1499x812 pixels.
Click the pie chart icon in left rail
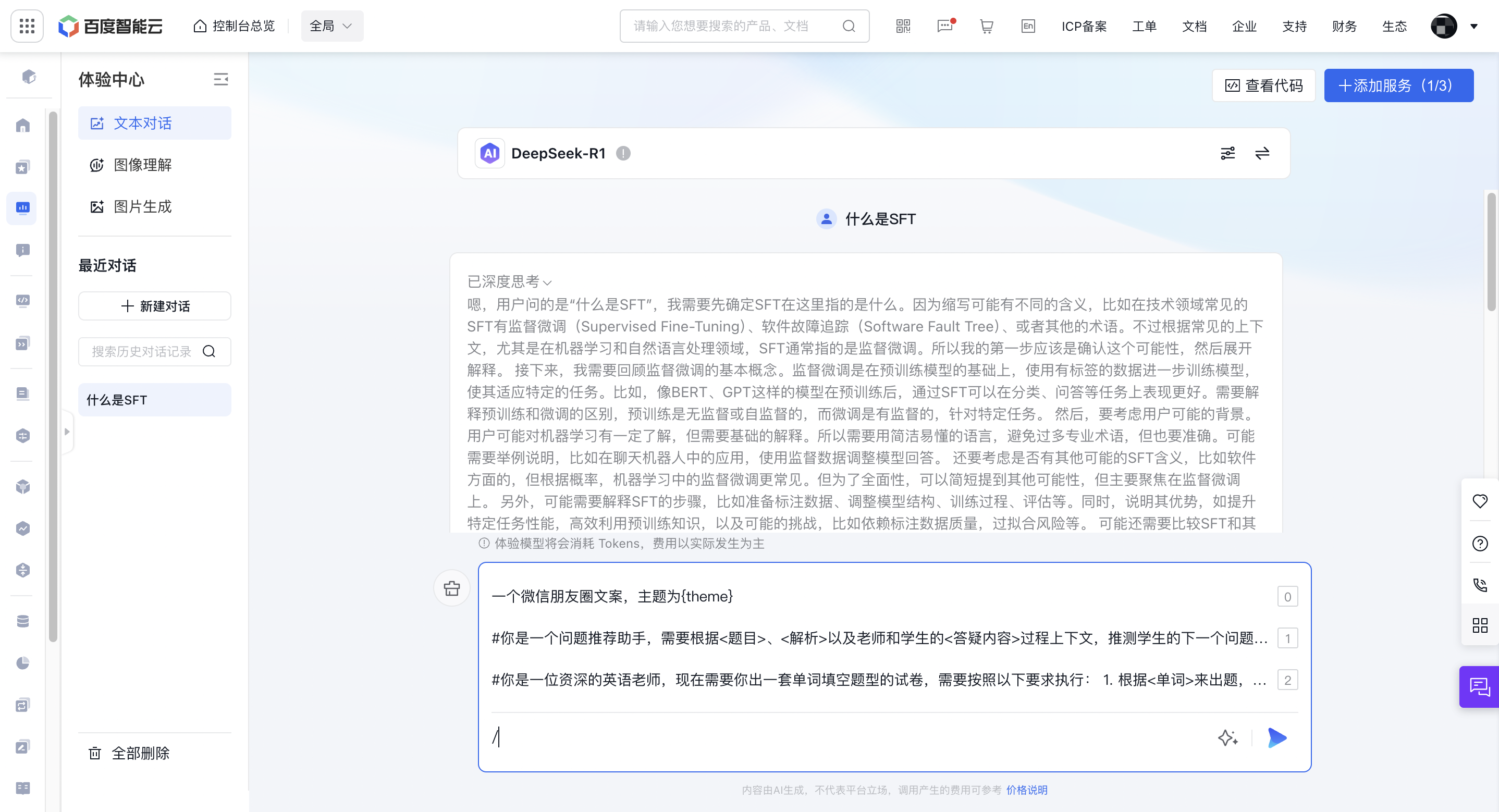(23, 663)
